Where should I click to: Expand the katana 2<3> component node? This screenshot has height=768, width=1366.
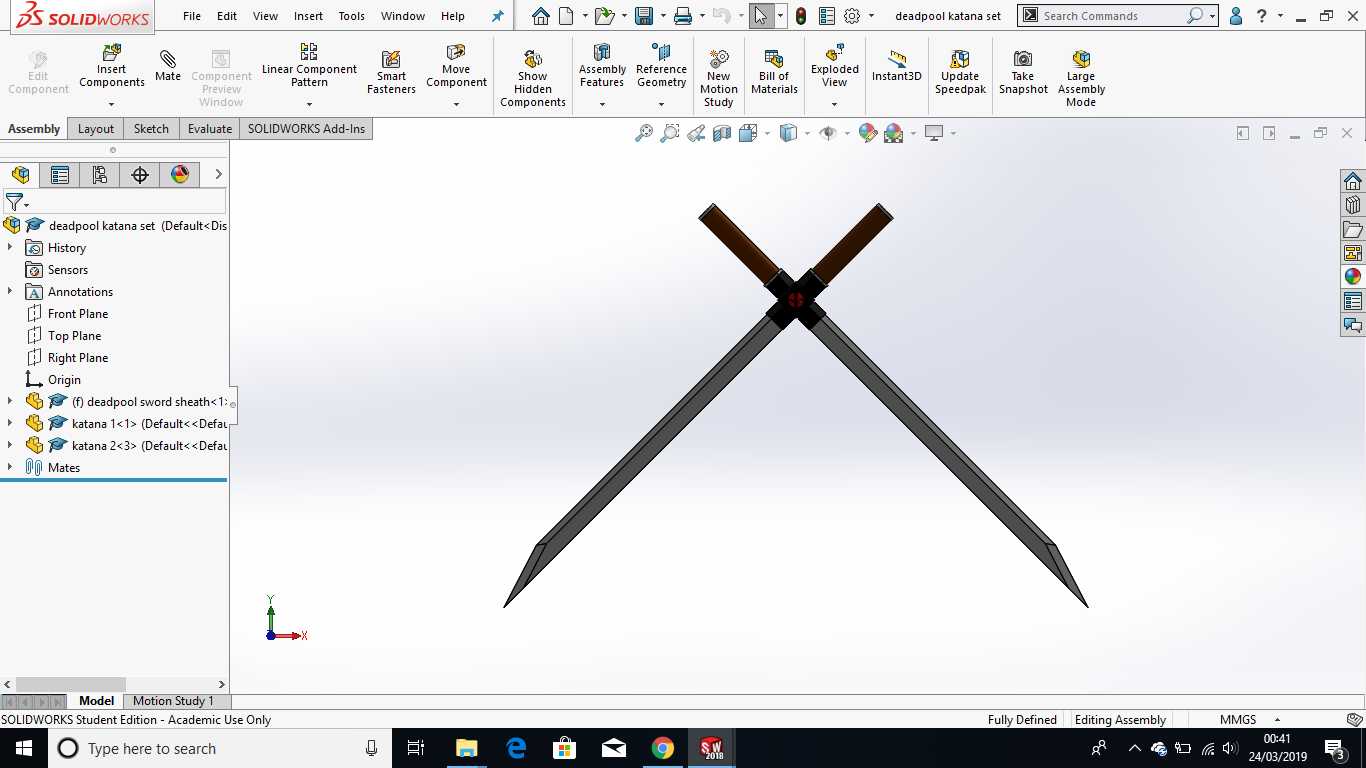10,445
